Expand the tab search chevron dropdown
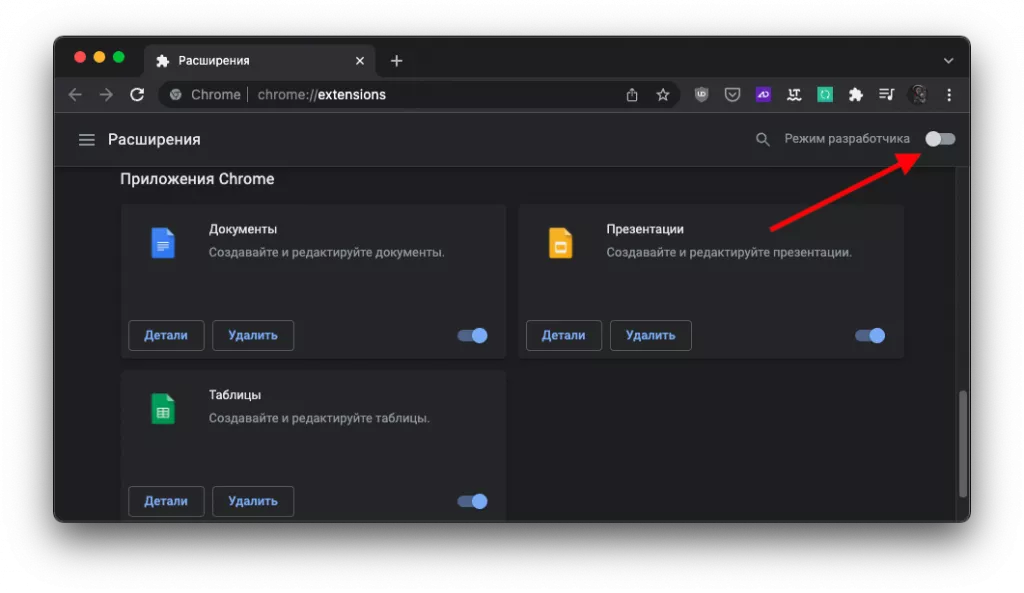 (x=948, y=61)
